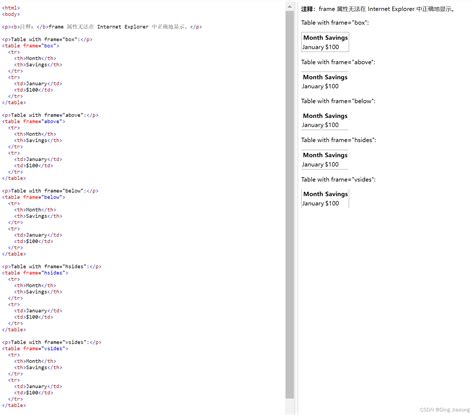Viewport: 474px width, 415px height.
Task: Place cursor on table frame="box" code line
Action: pos(31,46)
